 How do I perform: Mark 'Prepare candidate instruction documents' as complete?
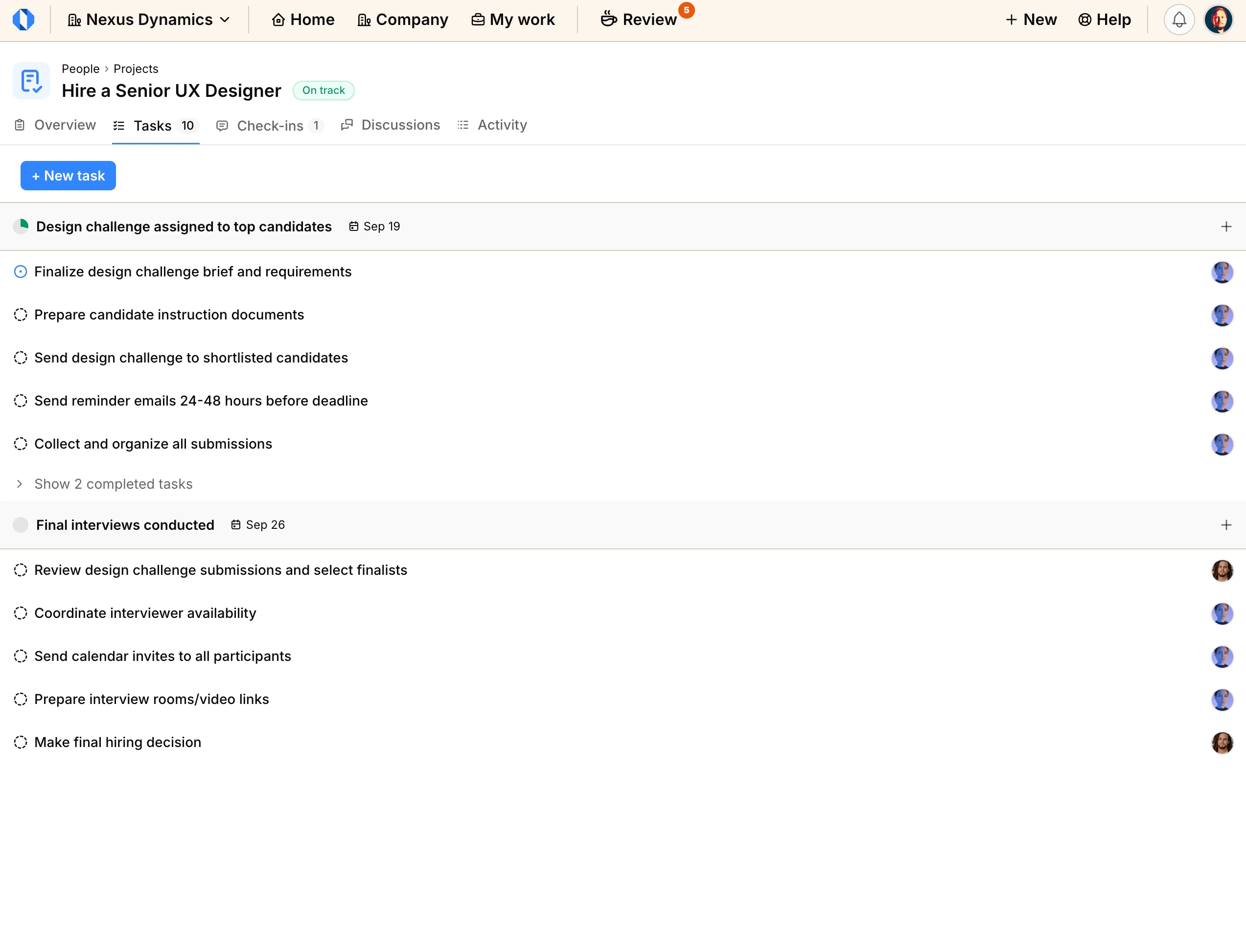21,315
